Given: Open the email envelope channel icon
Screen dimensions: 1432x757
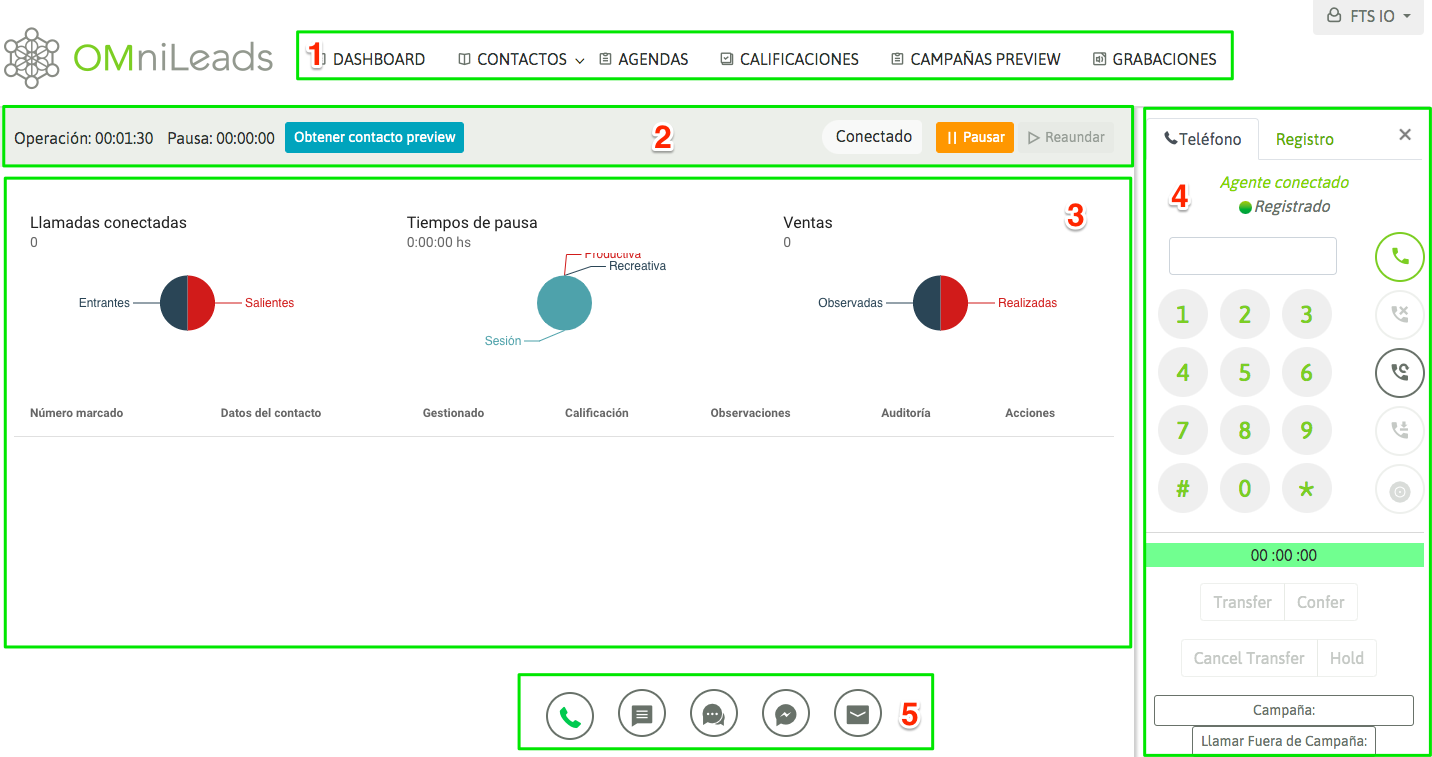Looking at the screenshot, I should pyautogui.click(x=858, y=715).
